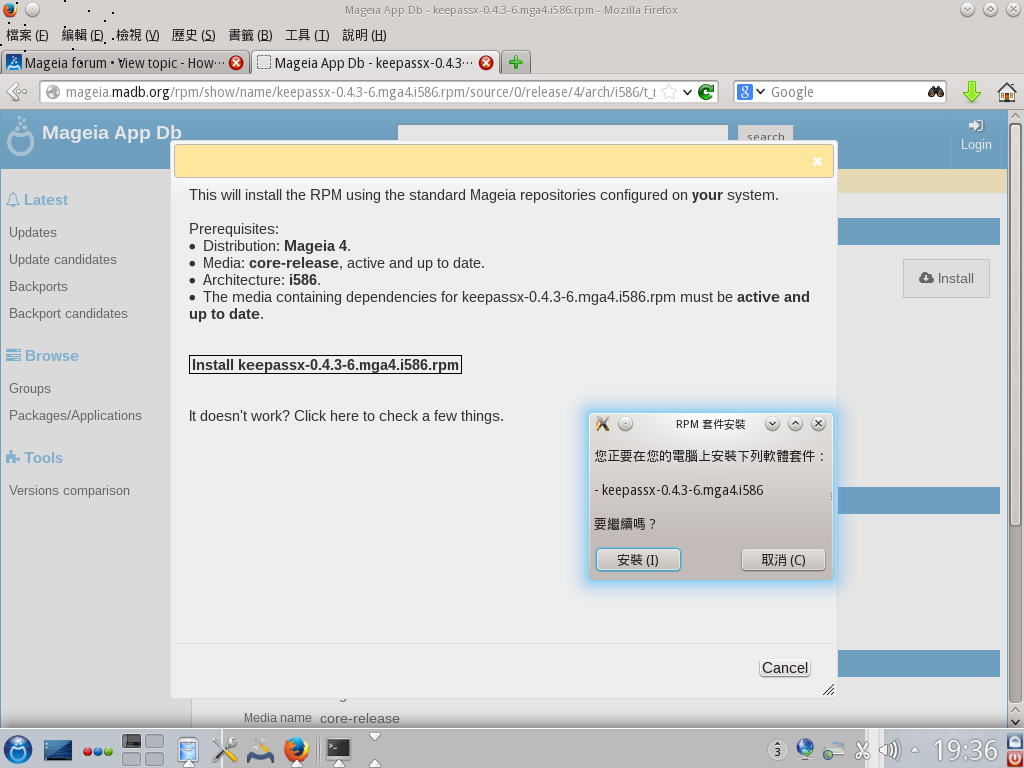Click the binoculars search icon
Image resolution: width=1024 pixels, height=768 pixels.
[935, 92]
